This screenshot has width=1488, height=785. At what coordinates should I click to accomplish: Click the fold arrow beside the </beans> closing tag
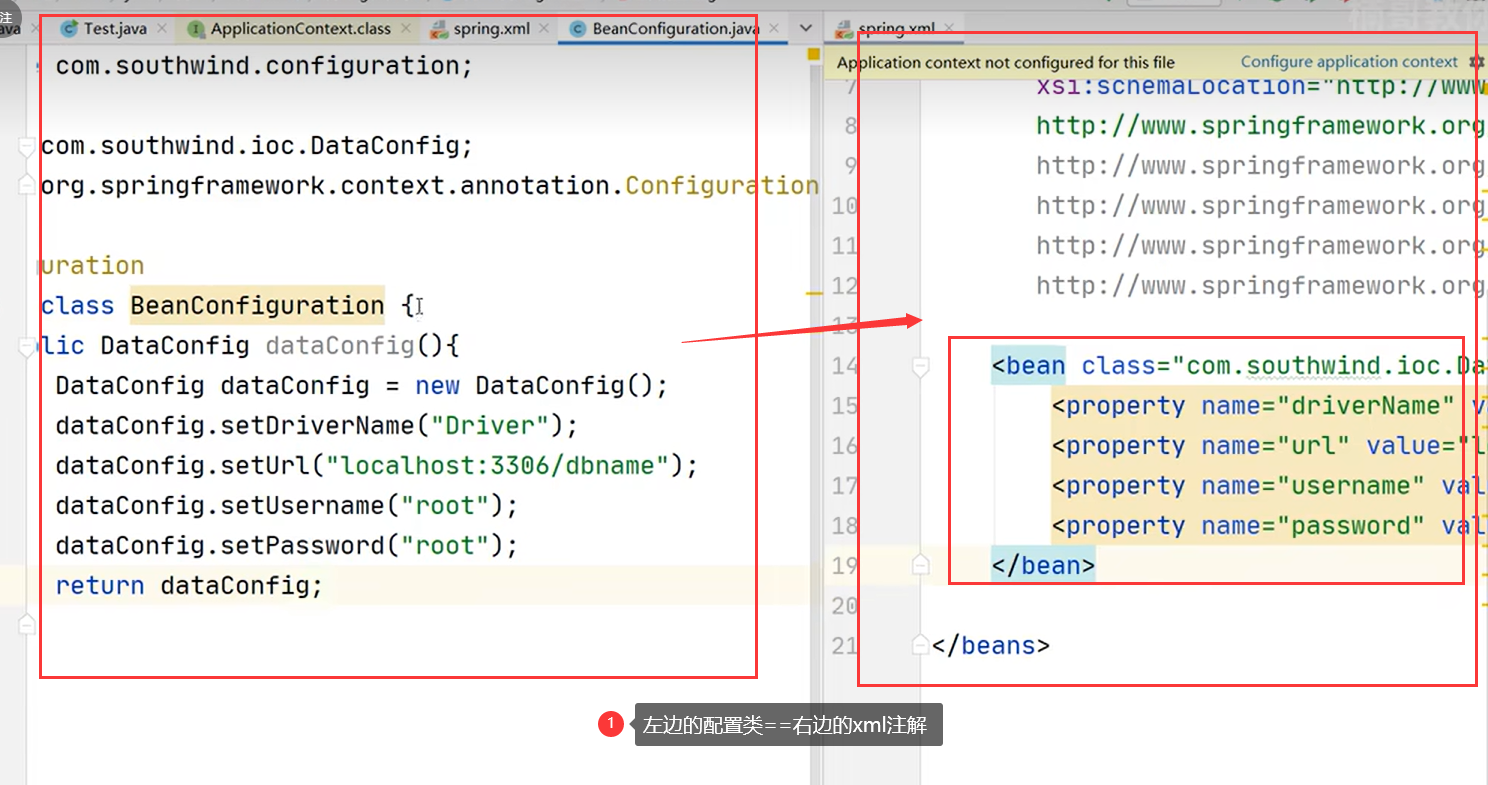coord(920,645)
